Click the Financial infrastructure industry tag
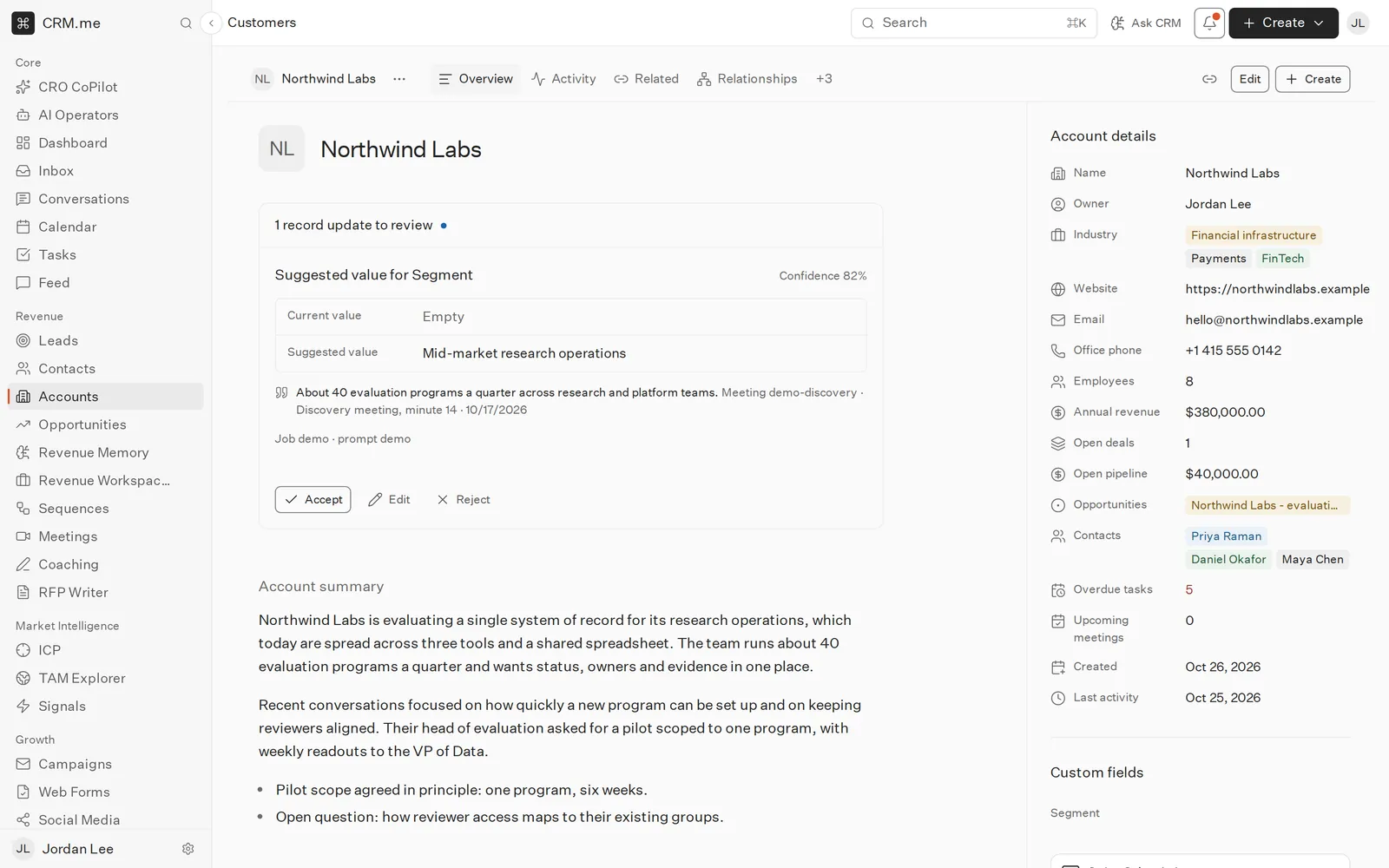 coord(1254,235)
